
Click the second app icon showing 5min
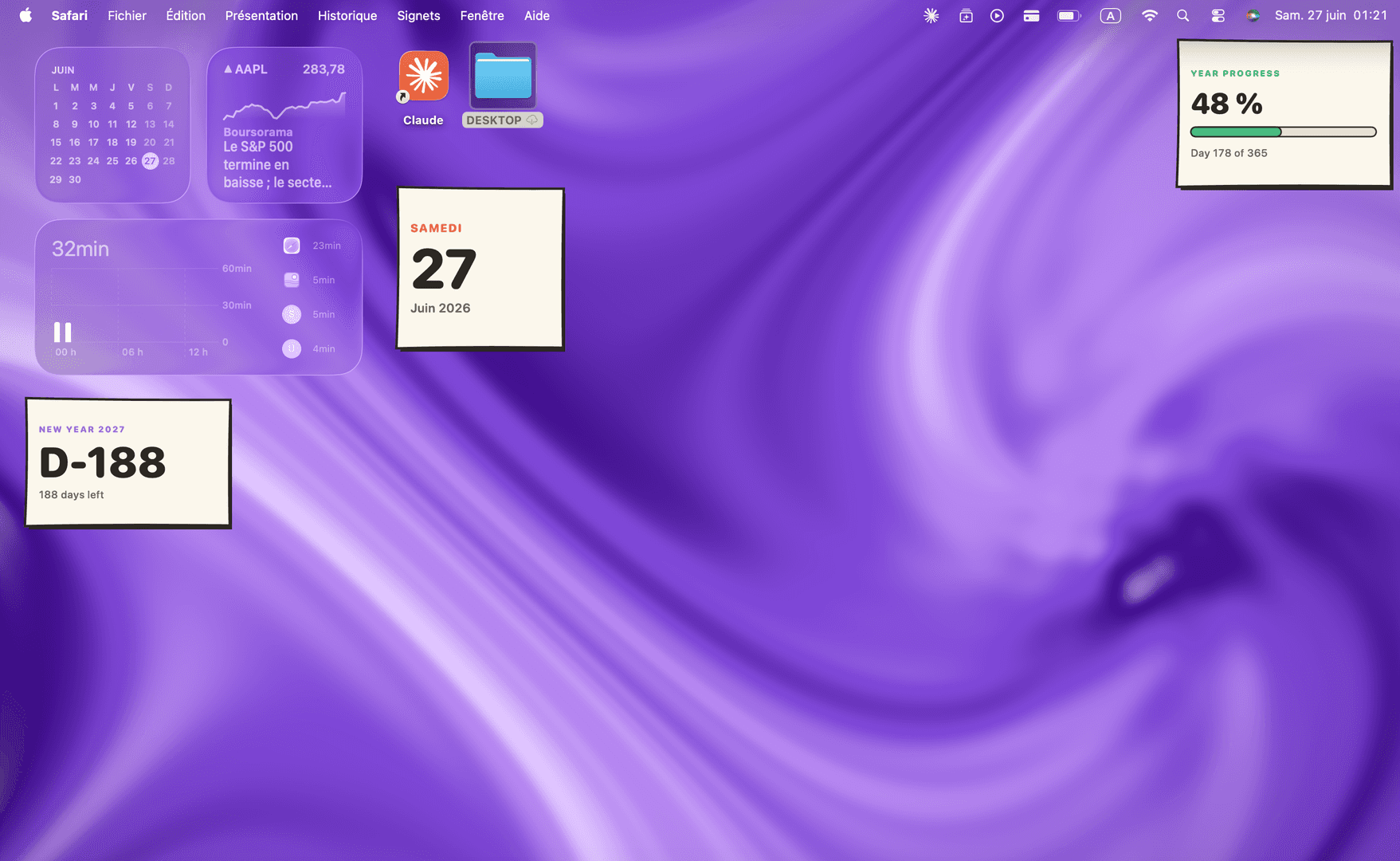[x=292, y=280]
